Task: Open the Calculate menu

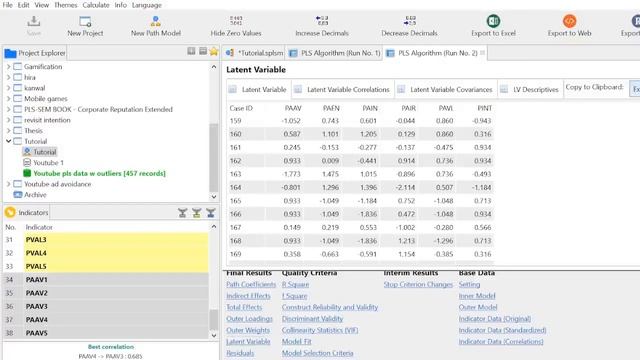Action: 96,5
